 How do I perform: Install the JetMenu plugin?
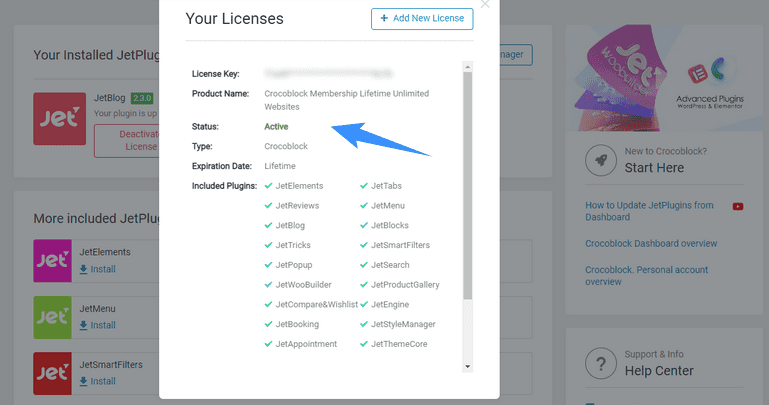click(98, 325)
